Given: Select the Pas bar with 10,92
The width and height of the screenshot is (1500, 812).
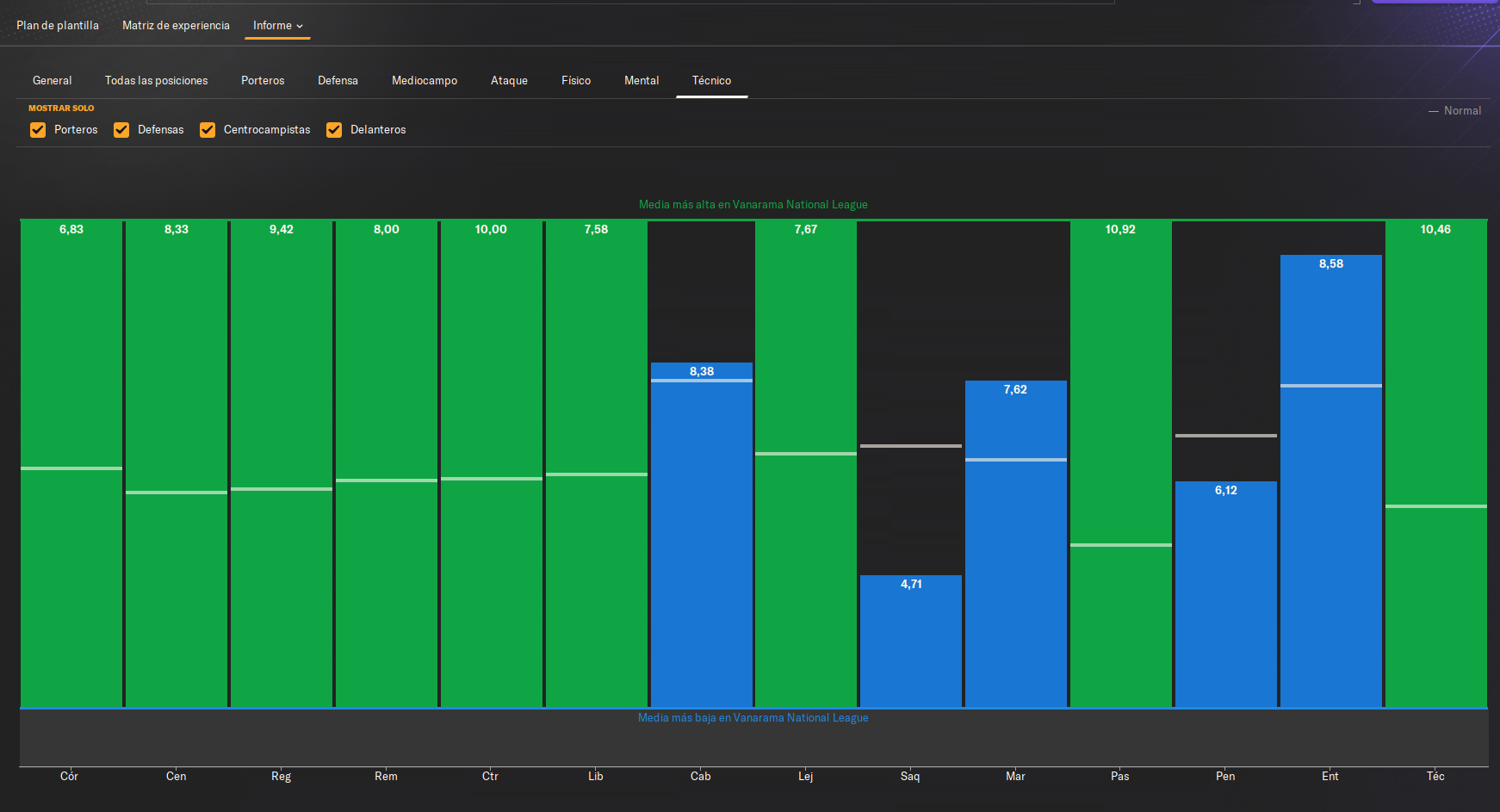Looking at the screenshot, I should tap(1121, 464).
